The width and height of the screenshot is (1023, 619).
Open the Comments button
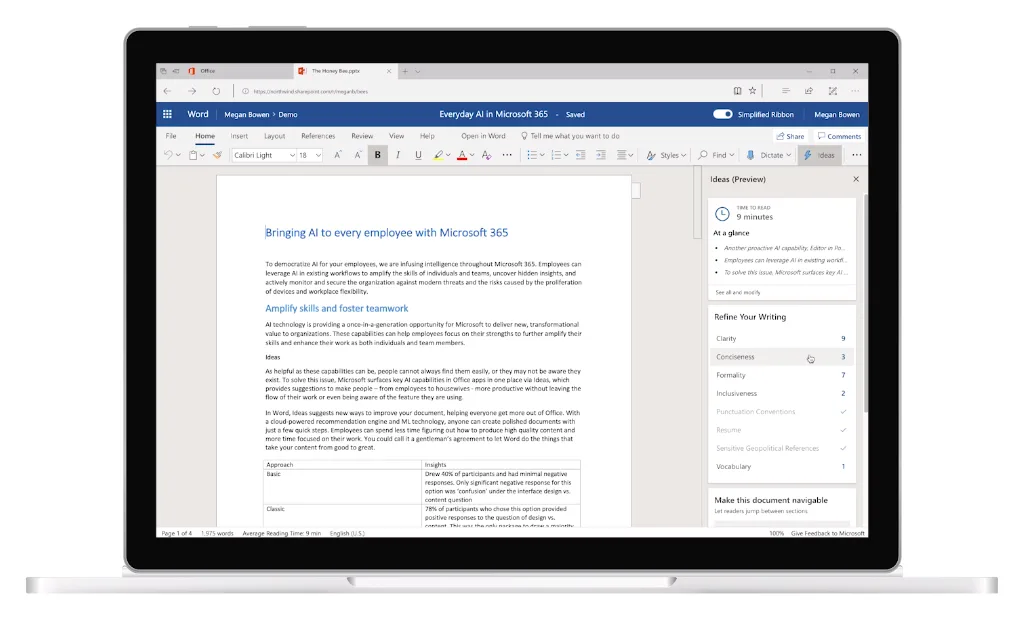tap(840, 136)
